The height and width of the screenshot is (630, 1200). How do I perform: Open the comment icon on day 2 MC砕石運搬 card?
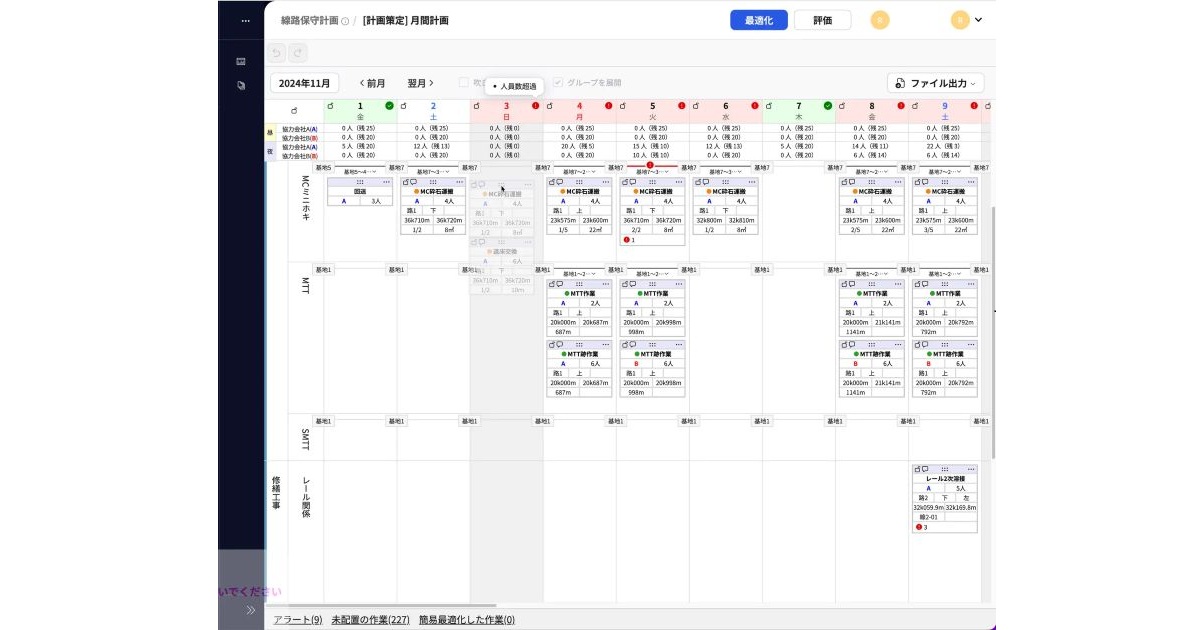click(414, 183)
